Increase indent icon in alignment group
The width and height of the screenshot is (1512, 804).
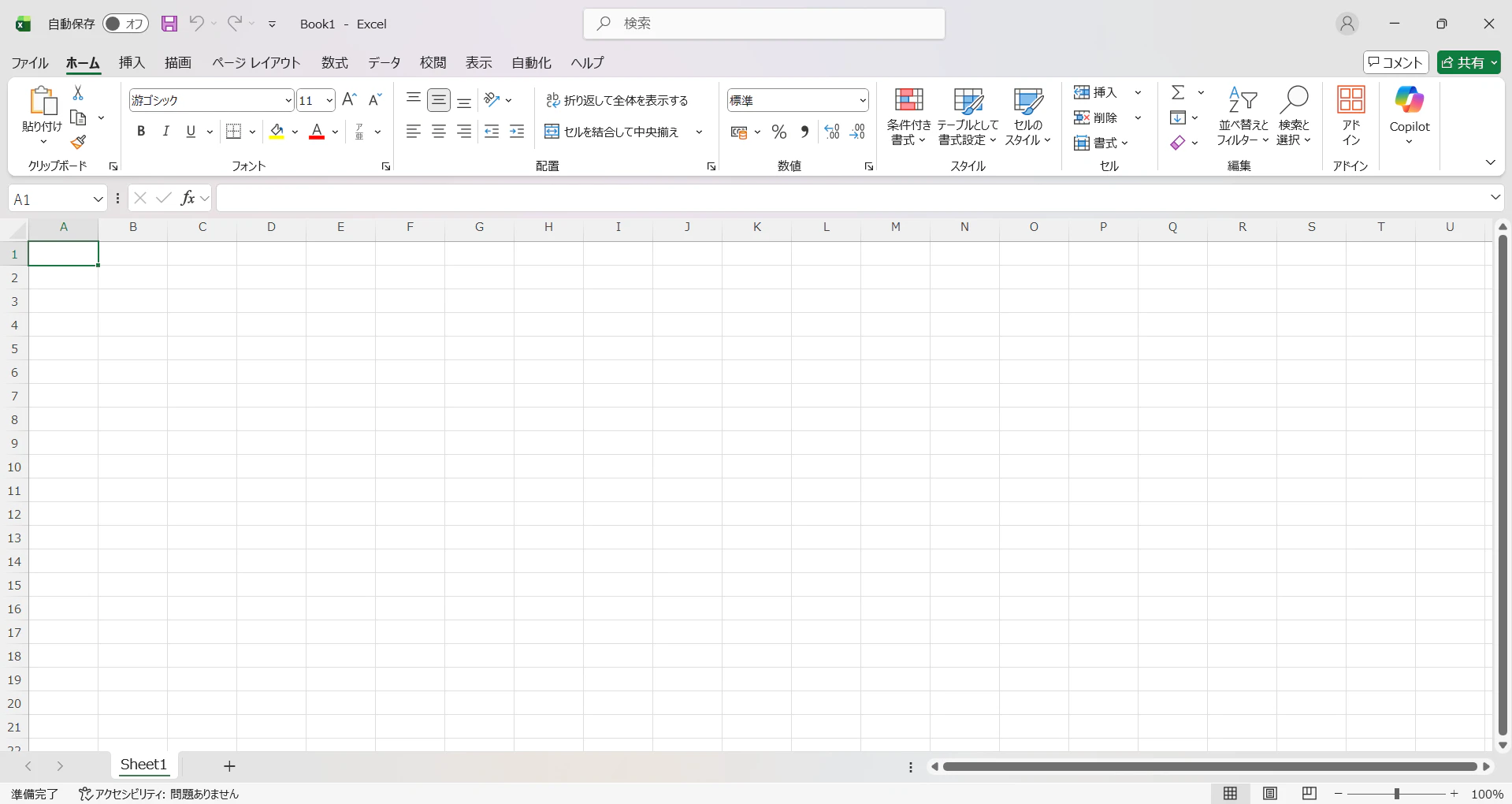coord(517,132)
